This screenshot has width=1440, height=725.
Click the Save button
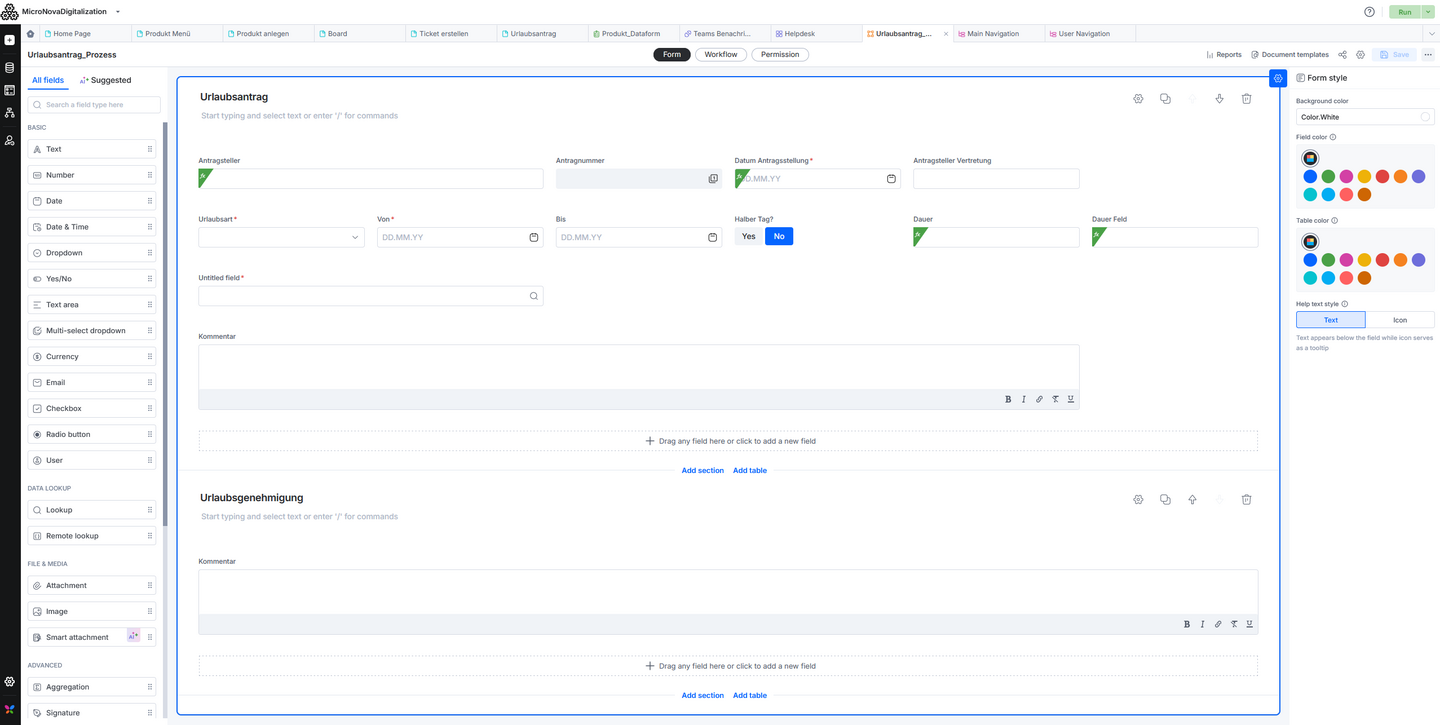click(1394, 55)
